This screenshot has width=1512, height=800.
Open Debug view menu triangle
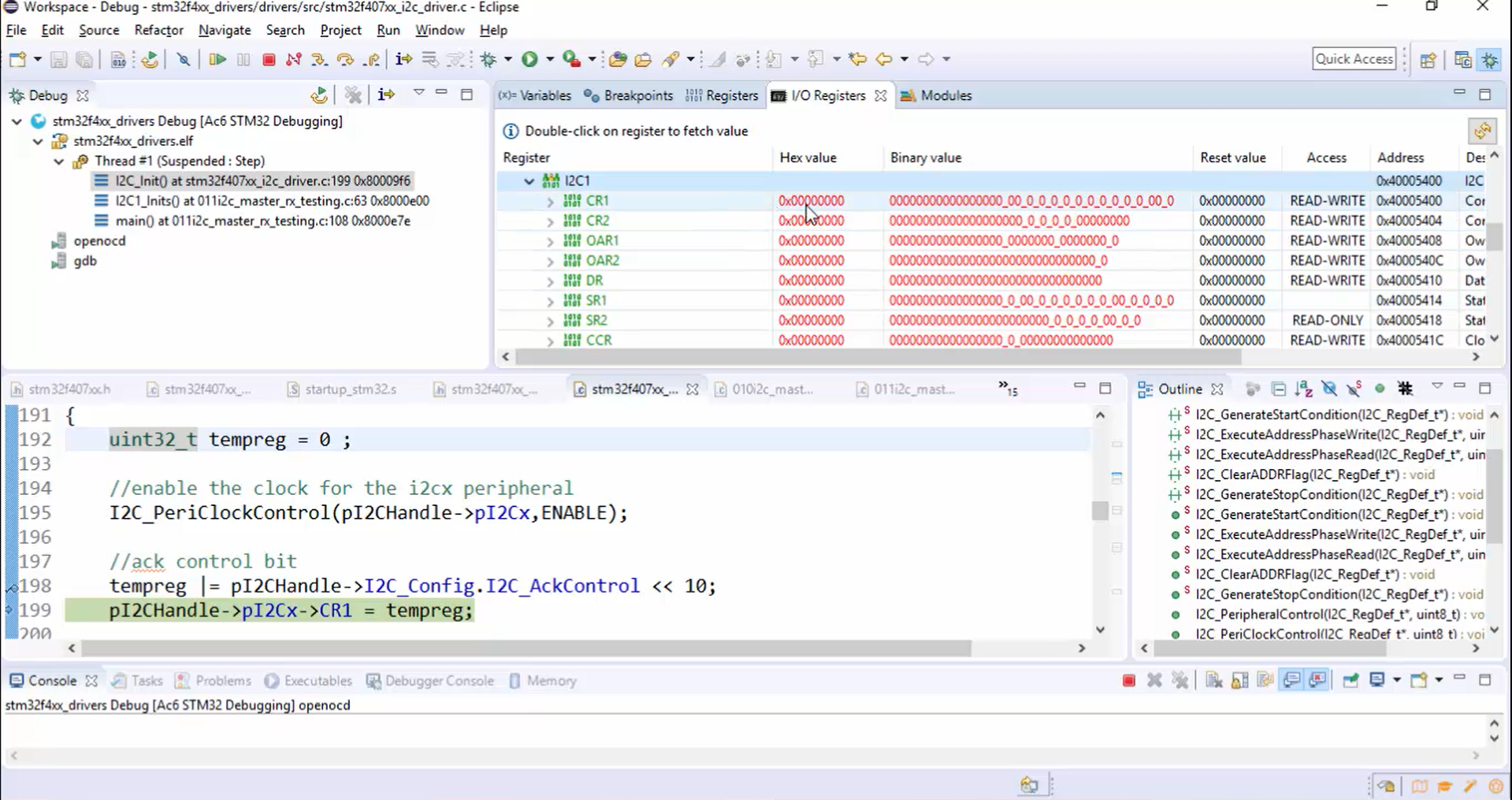418,94
